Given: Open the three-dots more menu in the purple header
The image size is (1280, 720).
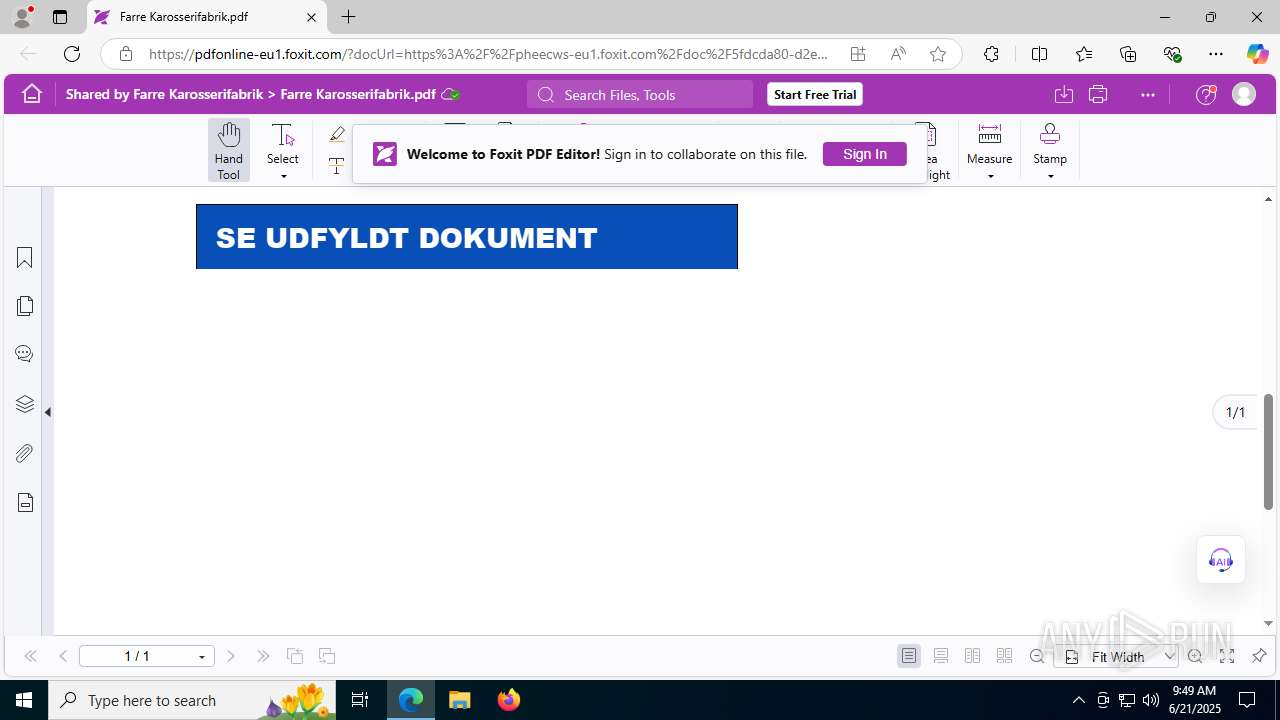Looking at the screenshot, I should tap(1147, 94).
